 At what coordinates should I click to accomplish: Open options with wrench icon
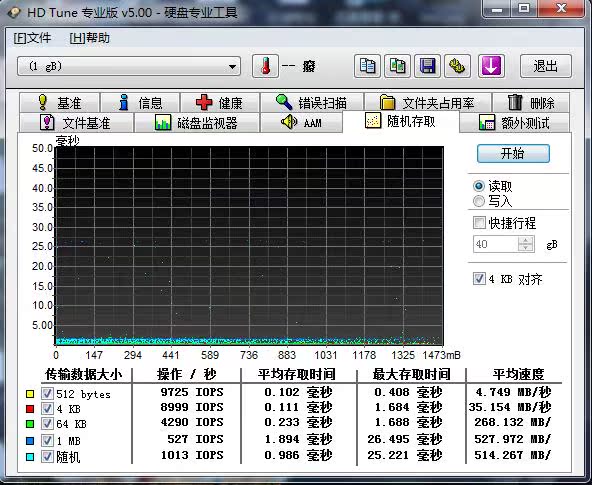(x=457, y=66)
